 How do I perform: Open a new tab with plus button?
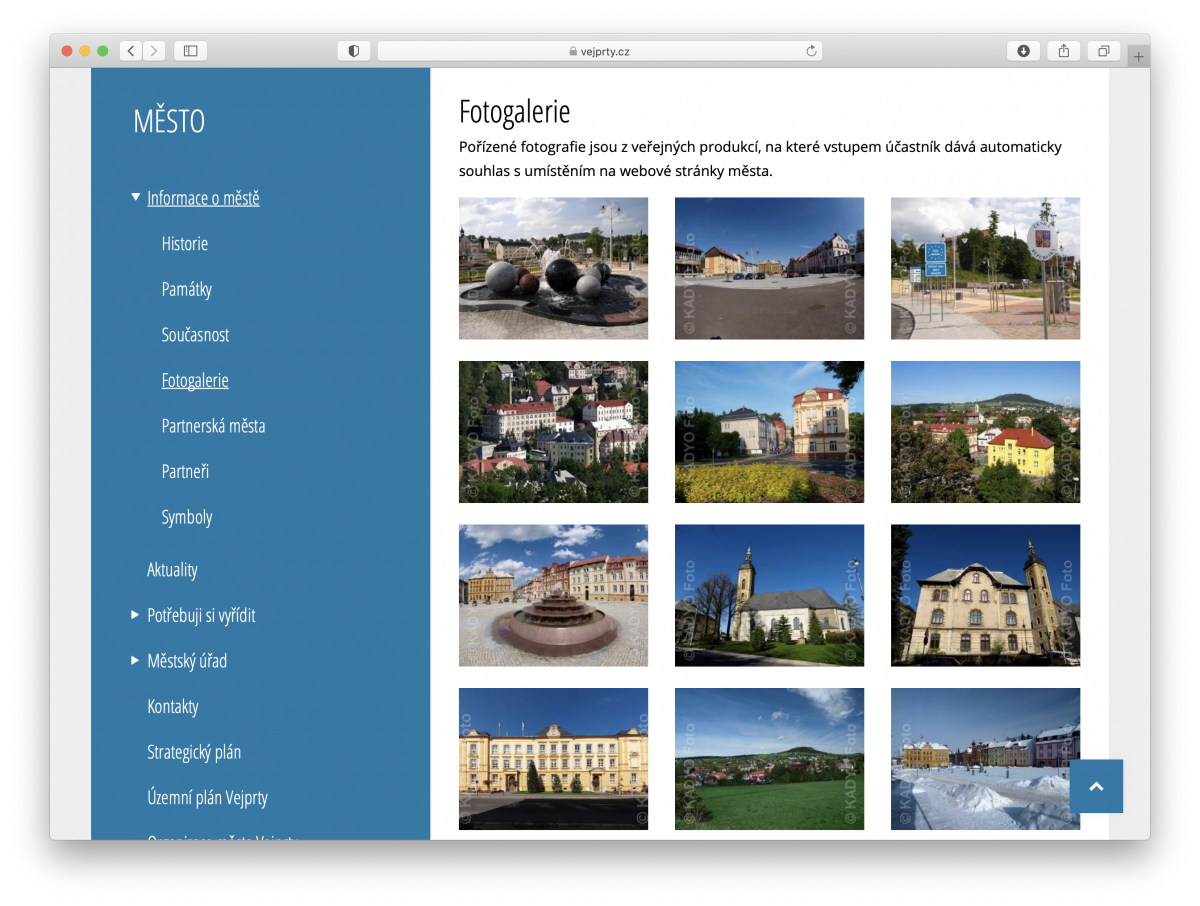click(1138, 57)
